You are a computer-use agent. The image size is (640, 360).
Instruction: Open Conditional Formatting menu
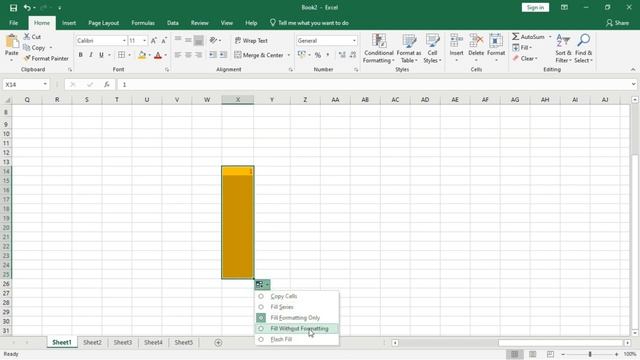click(379, 49)
